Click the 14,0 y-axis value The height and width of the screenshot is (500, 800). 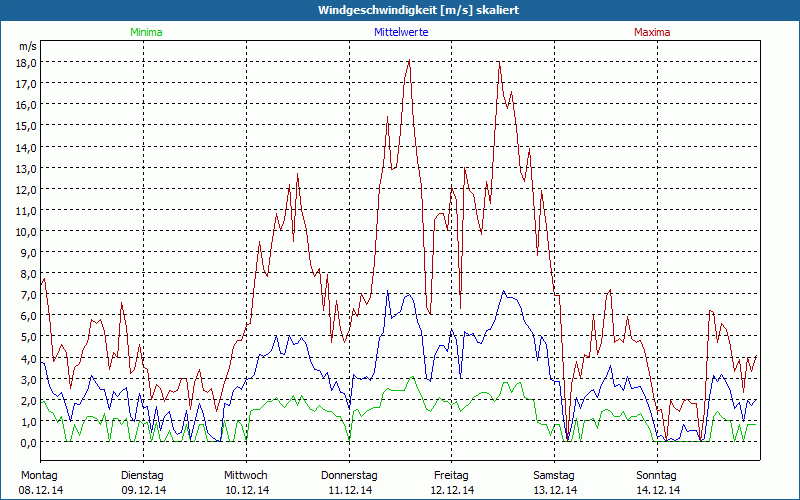pos(28,148)
